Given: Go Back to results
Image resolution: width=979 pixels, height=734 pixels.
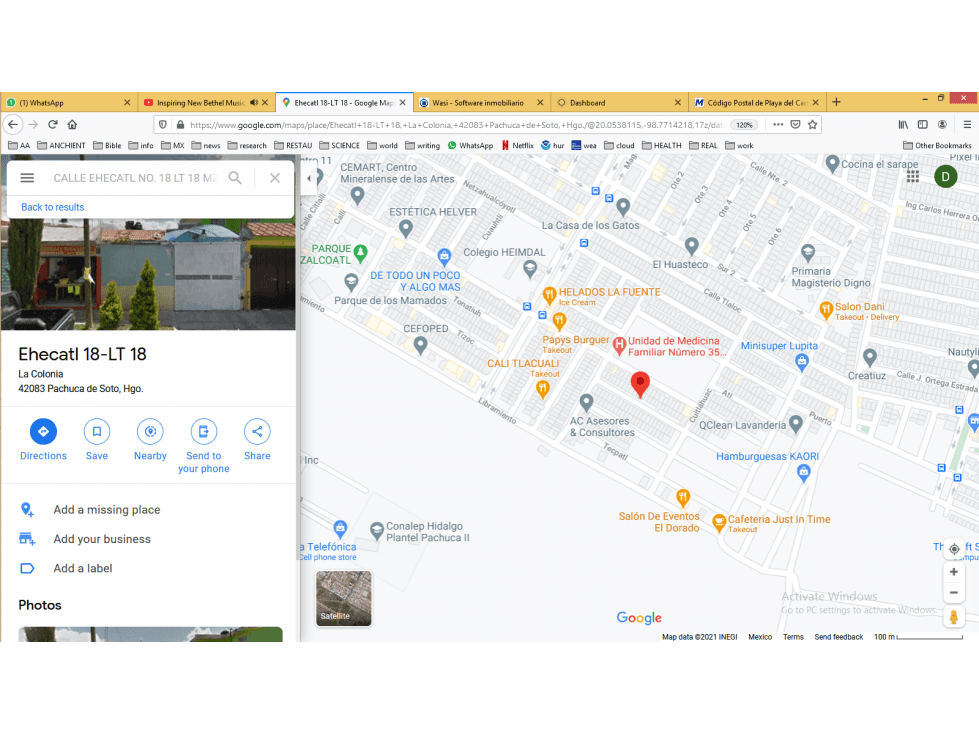Looking at the screenshot, I should coord(52,207).
